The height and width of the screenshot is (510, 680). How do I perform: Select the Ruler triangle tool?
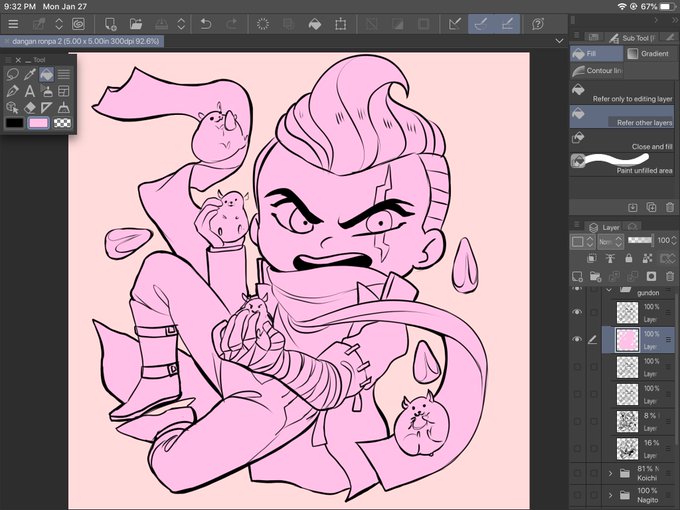(x=46, y=108)
